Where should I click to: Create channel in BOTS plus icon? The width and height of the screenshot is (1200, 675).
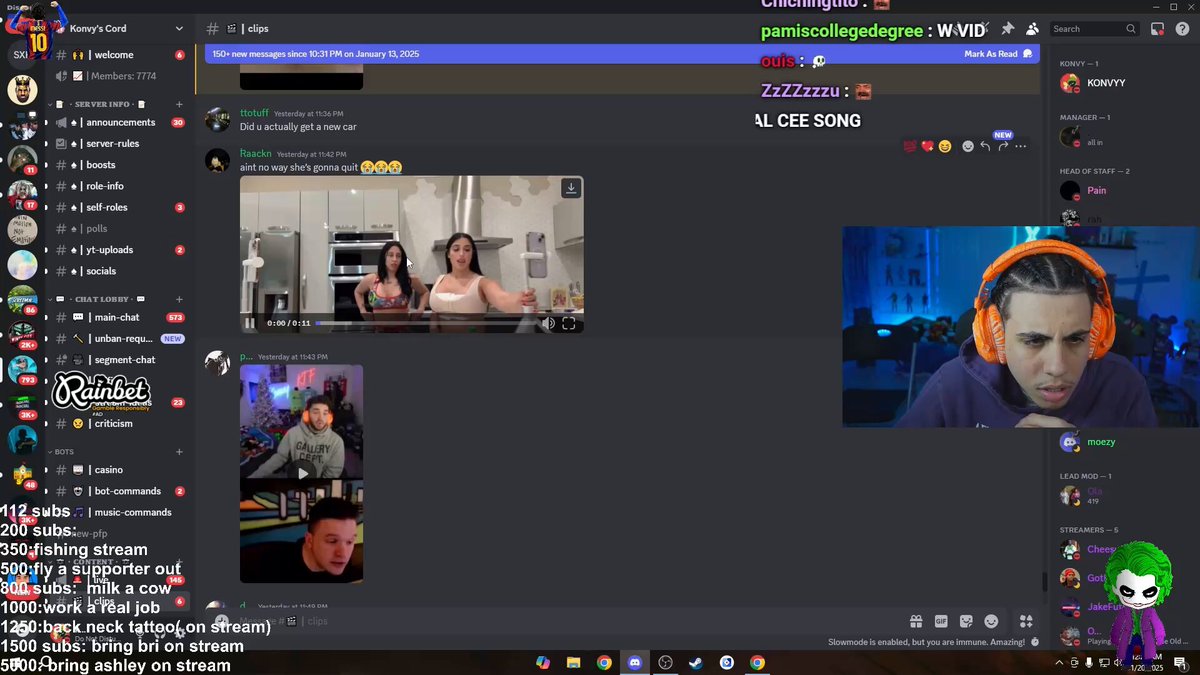click(x=179, y=452)
